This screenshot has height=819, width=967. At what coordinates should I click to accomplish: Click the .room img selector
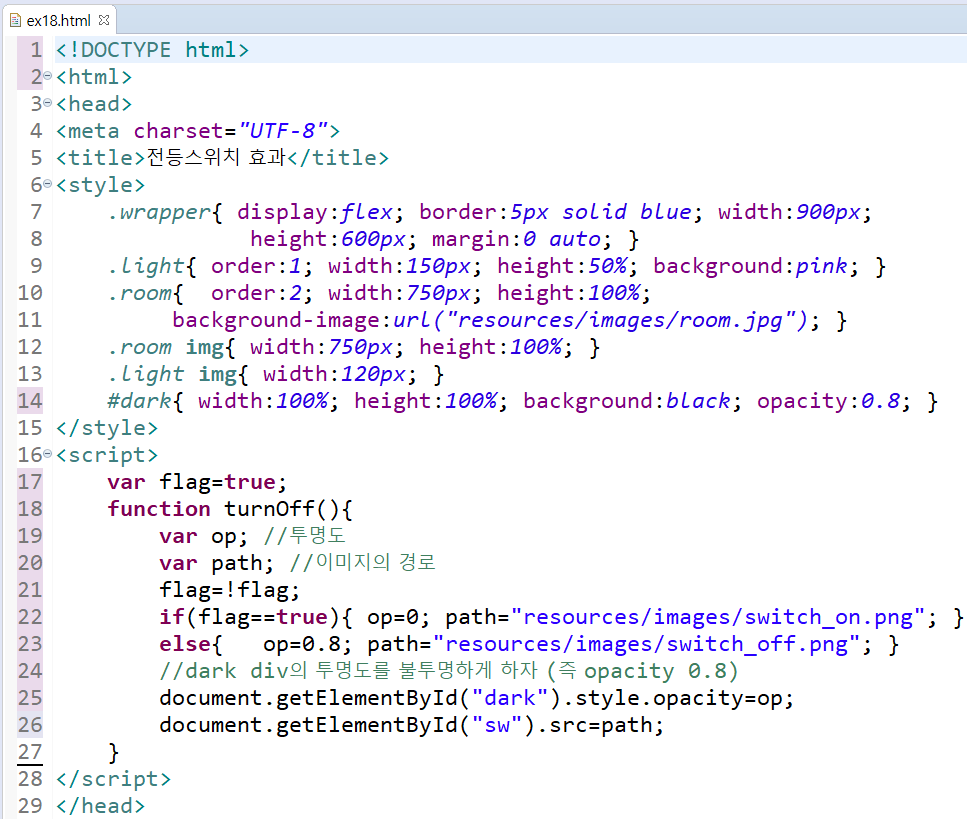pos(165,347)
